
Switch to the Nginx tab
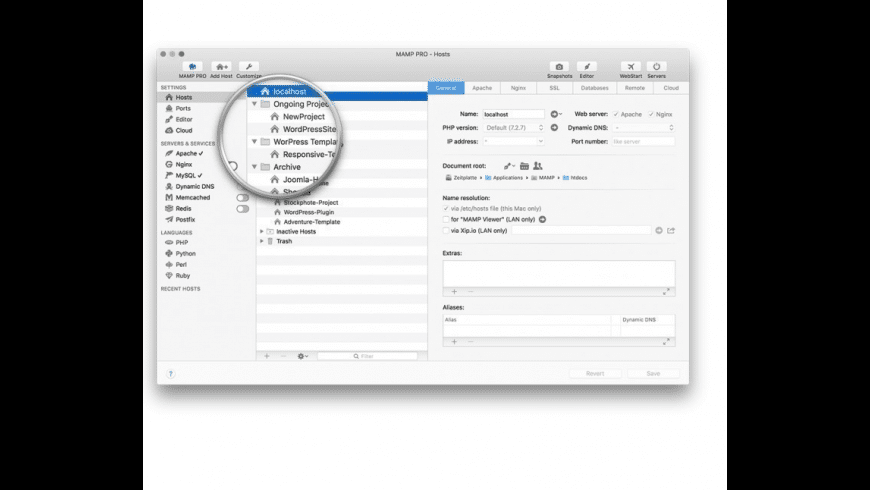pyautogui.click(x=518, y=88)
